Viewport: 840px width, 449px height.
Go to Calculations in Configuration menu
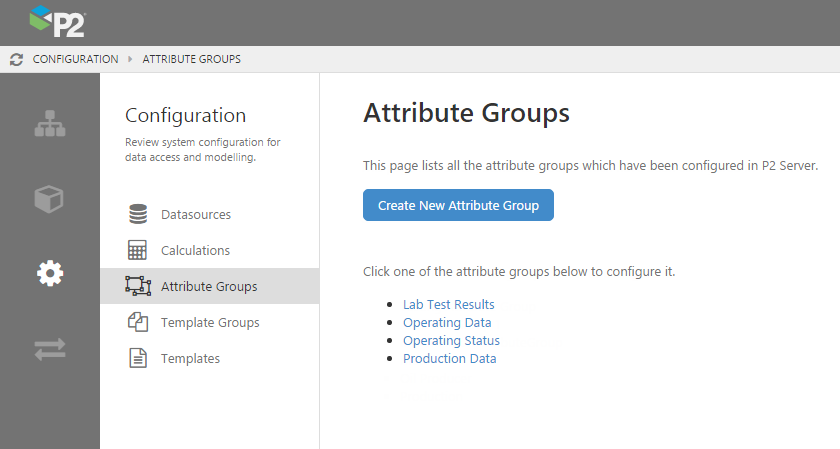pos(195,251)
